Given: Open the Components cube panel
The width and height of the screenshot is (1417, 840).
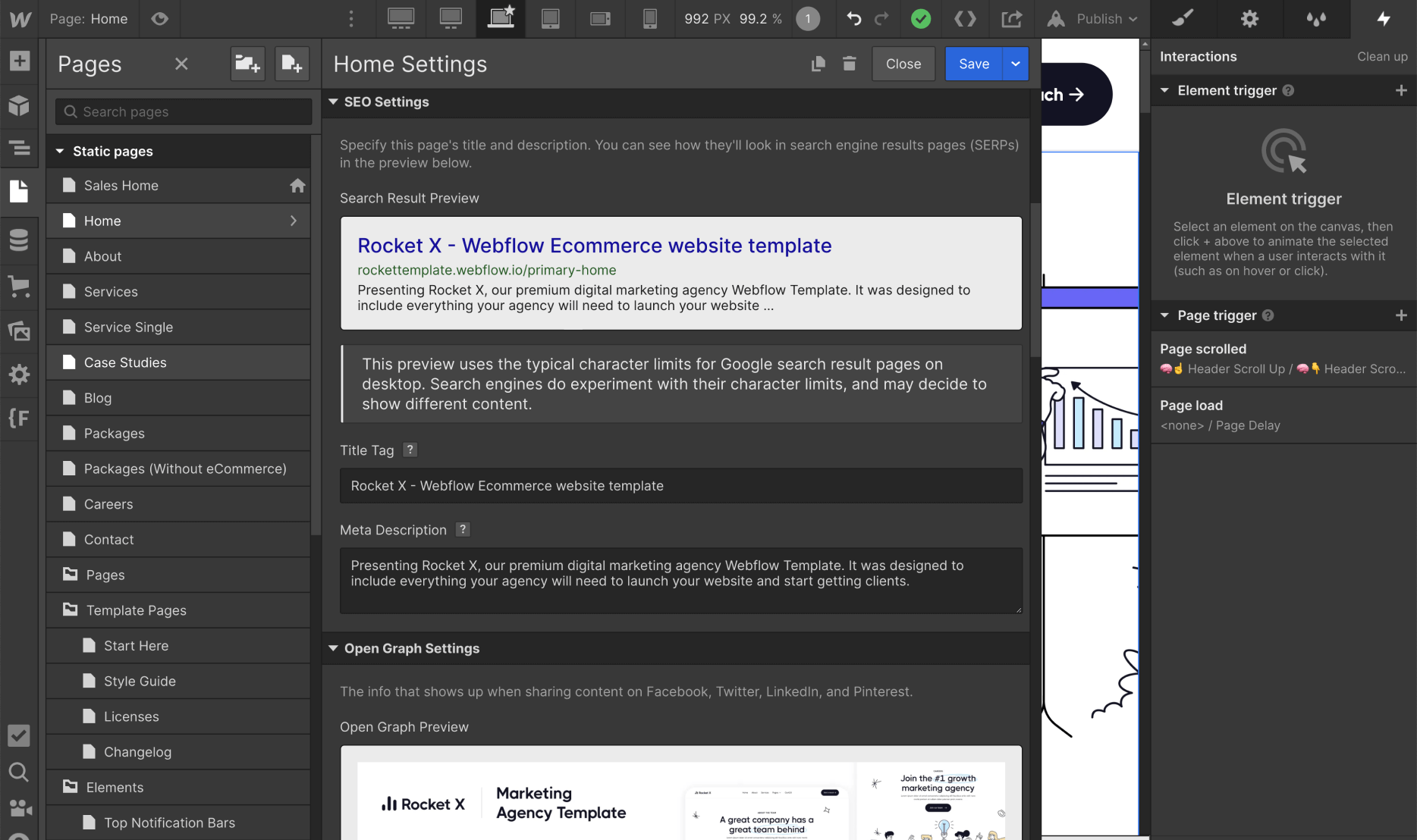Looking at the screenshot, I should pyautogui.click(x=20, y=105).
